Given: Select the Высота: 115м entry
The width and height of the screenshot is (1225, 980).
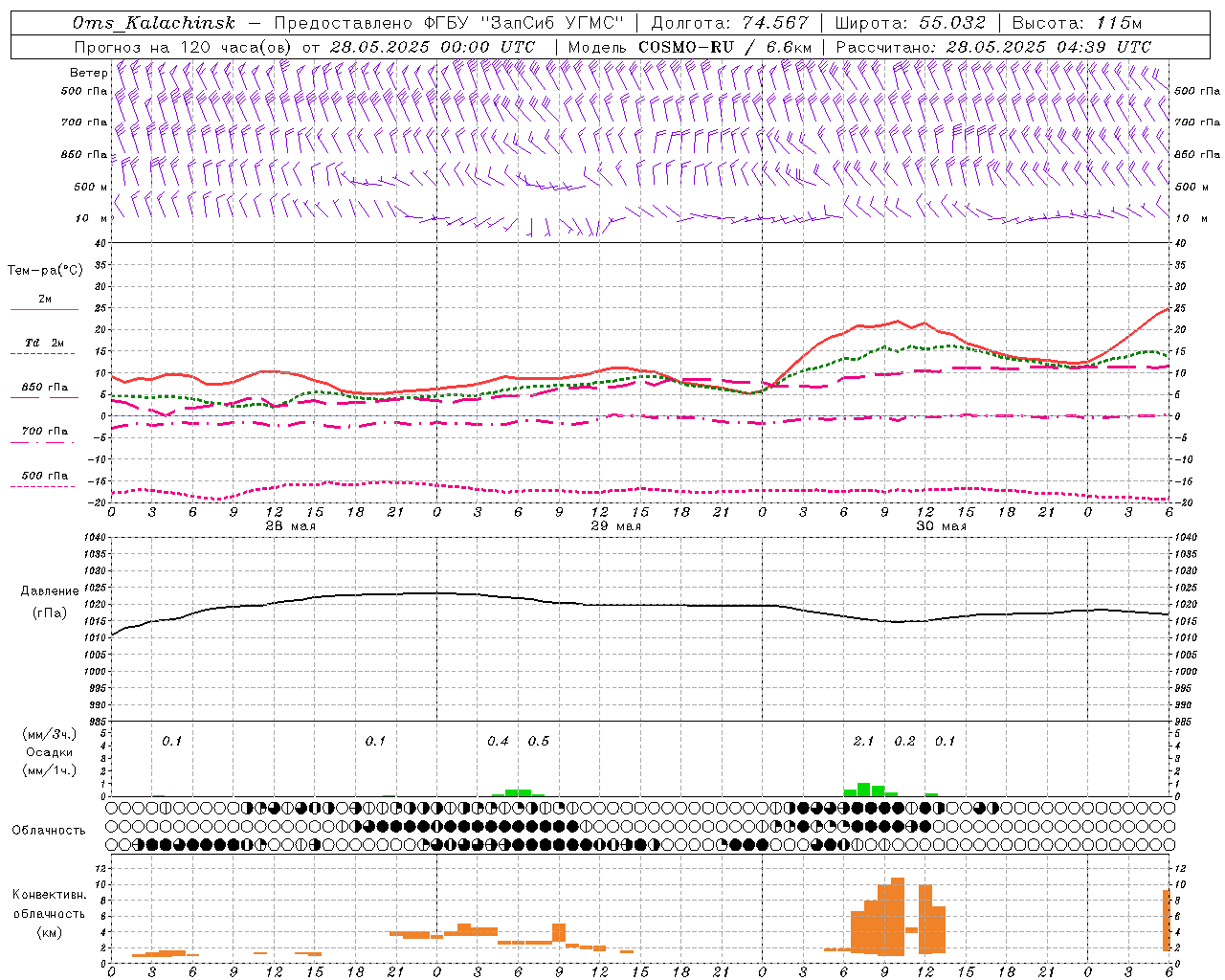Looking at the screenshot, I should (x=1077, y=23).
